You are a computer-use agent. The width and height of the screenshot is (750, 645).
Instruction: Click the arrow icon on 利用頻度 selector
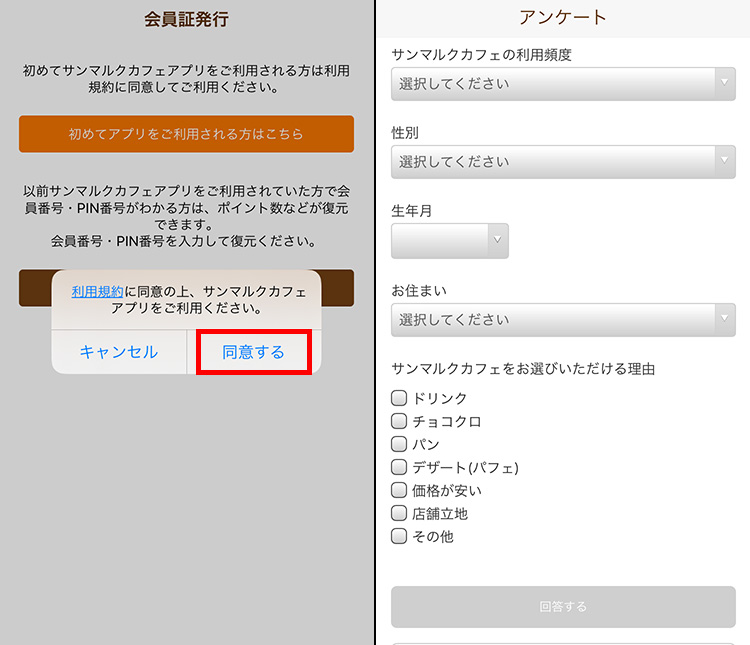(x=725, y=82)
